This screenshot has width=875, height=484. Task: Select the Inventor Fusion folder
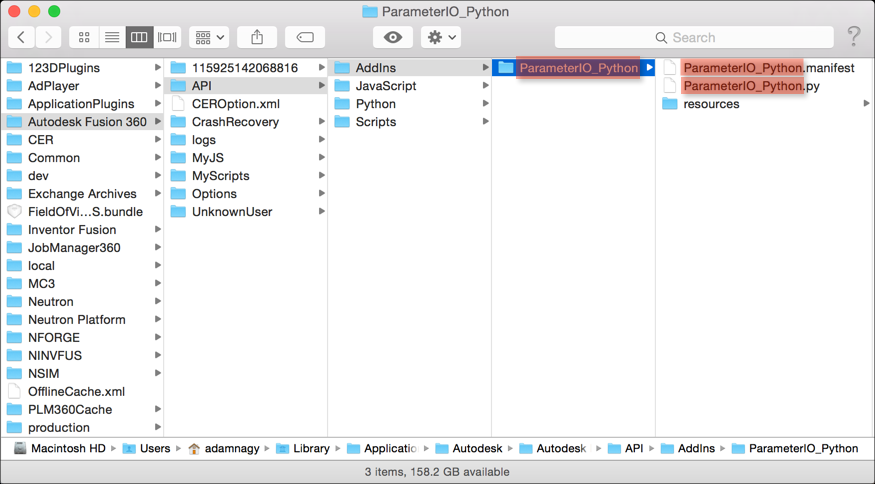click(x=72, y=230)
